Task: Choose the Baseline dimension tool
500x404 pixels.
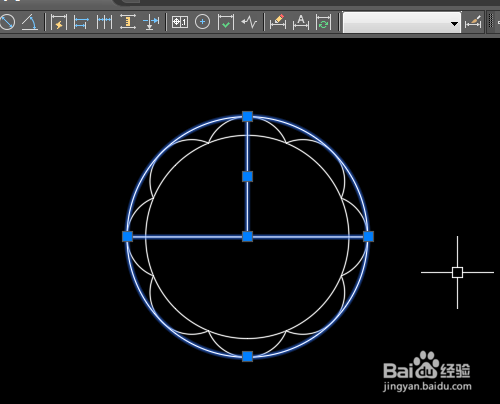Action: pos(81,23)
